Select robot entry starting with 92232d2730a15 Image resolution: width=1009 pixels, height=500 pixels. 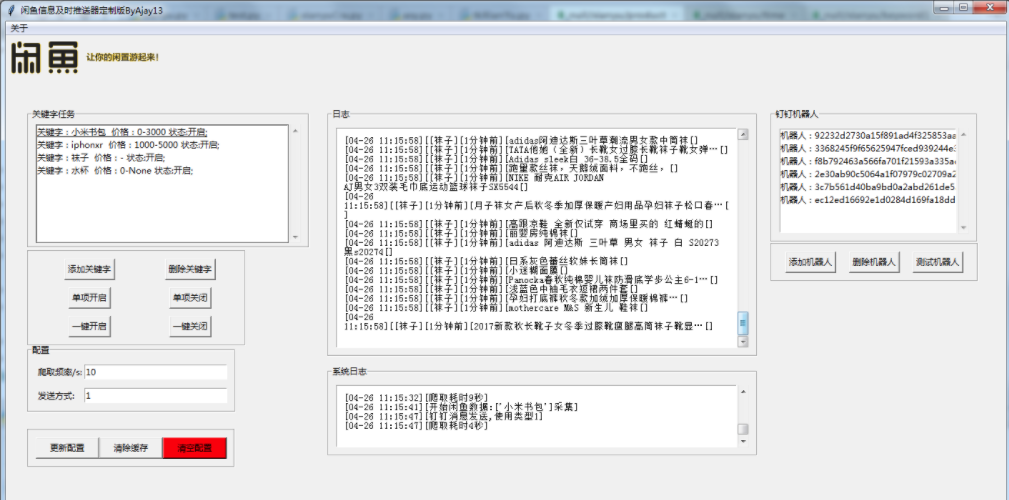(868, 135)
